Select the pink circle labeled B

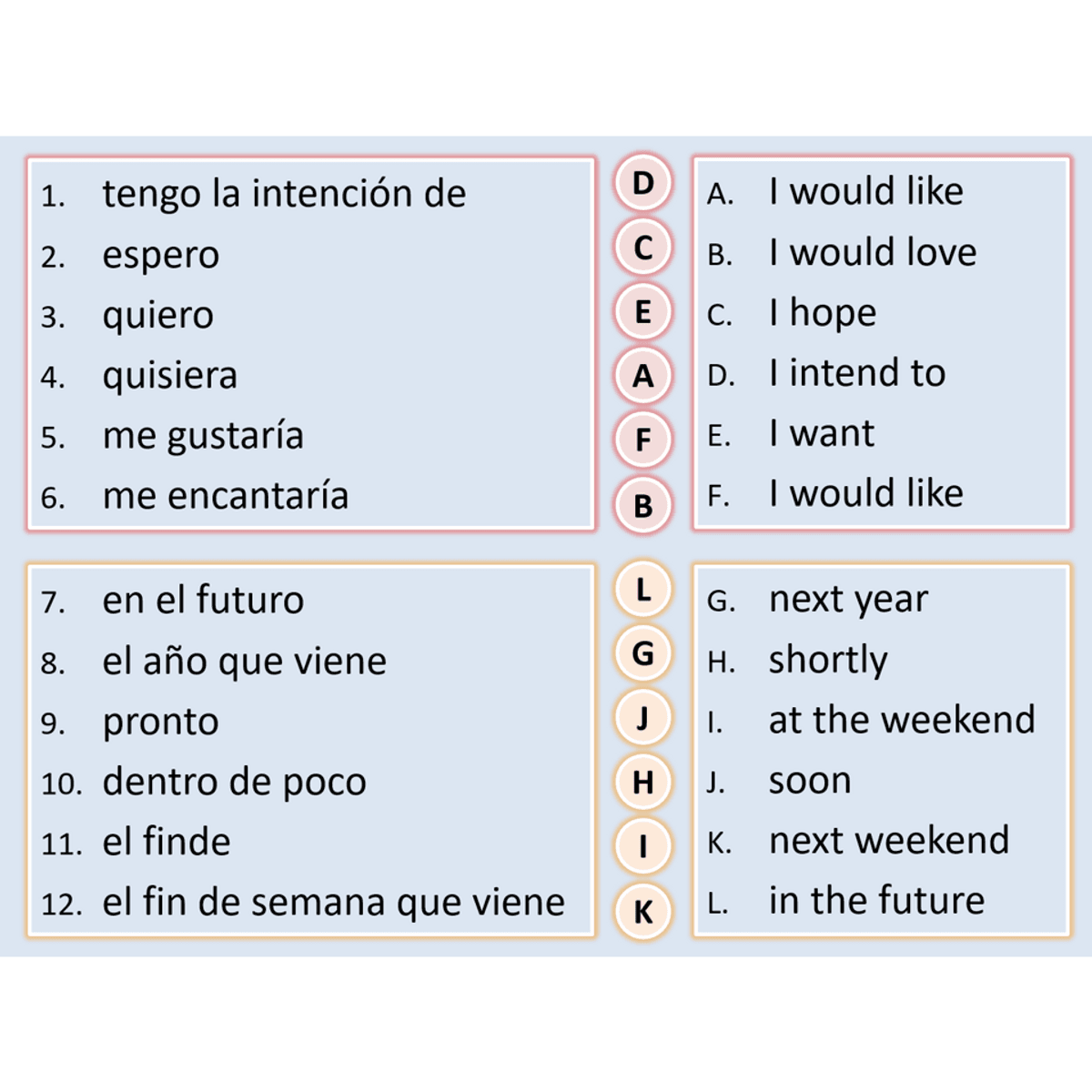[x=642, y=506]
